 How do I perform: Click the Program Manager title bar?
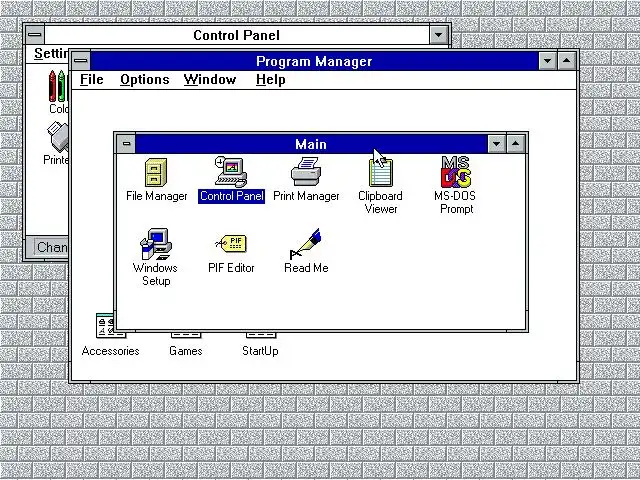[314, 61]
